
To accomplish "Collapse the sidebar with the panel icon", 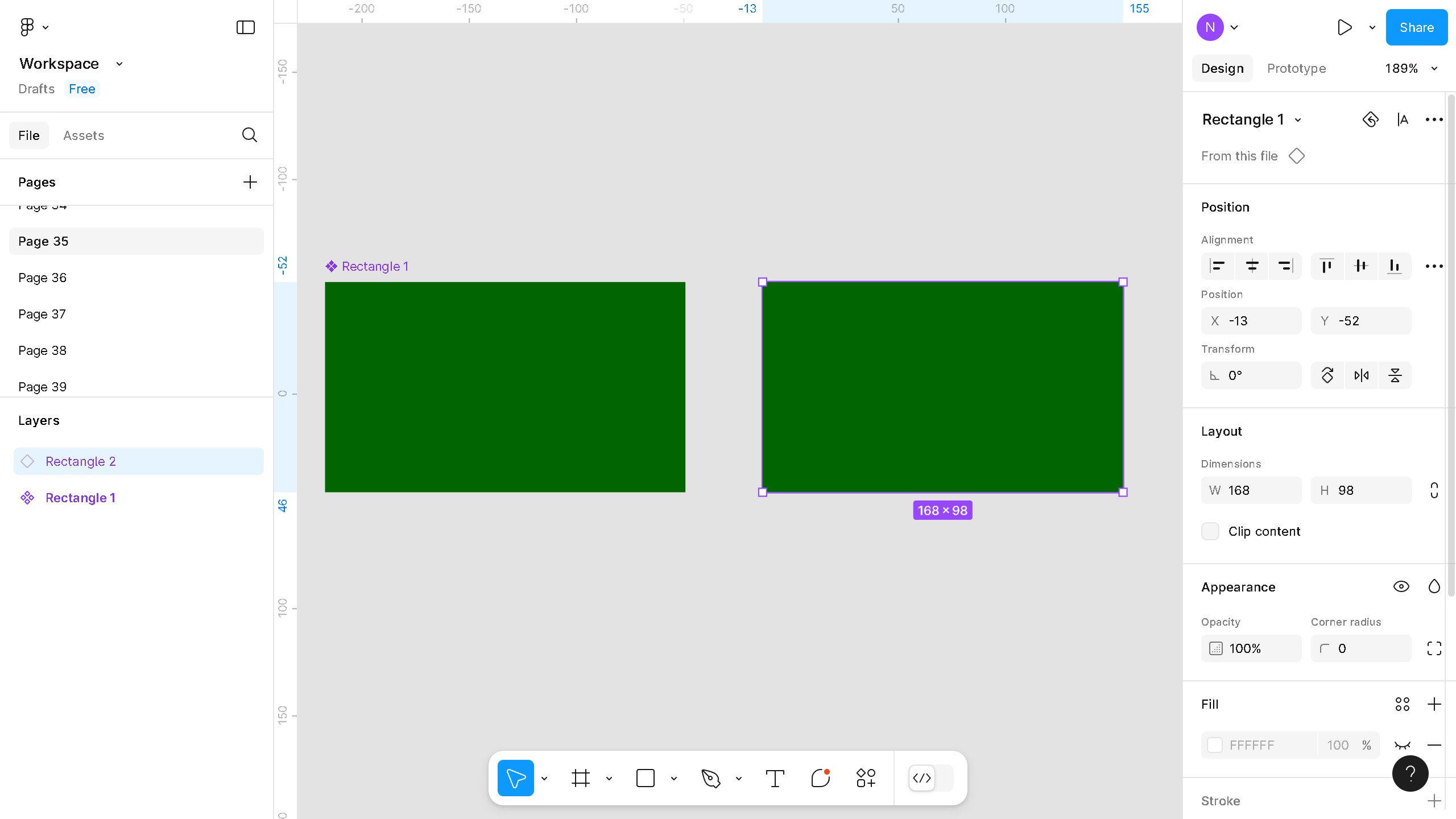I will click(245, 27).
